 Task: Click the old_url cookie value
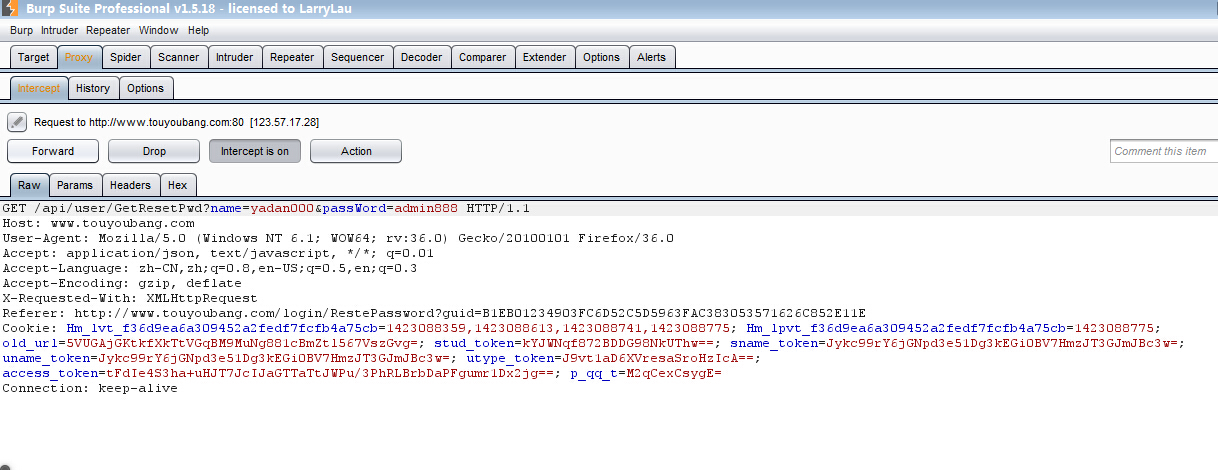[x=246, y=343]
